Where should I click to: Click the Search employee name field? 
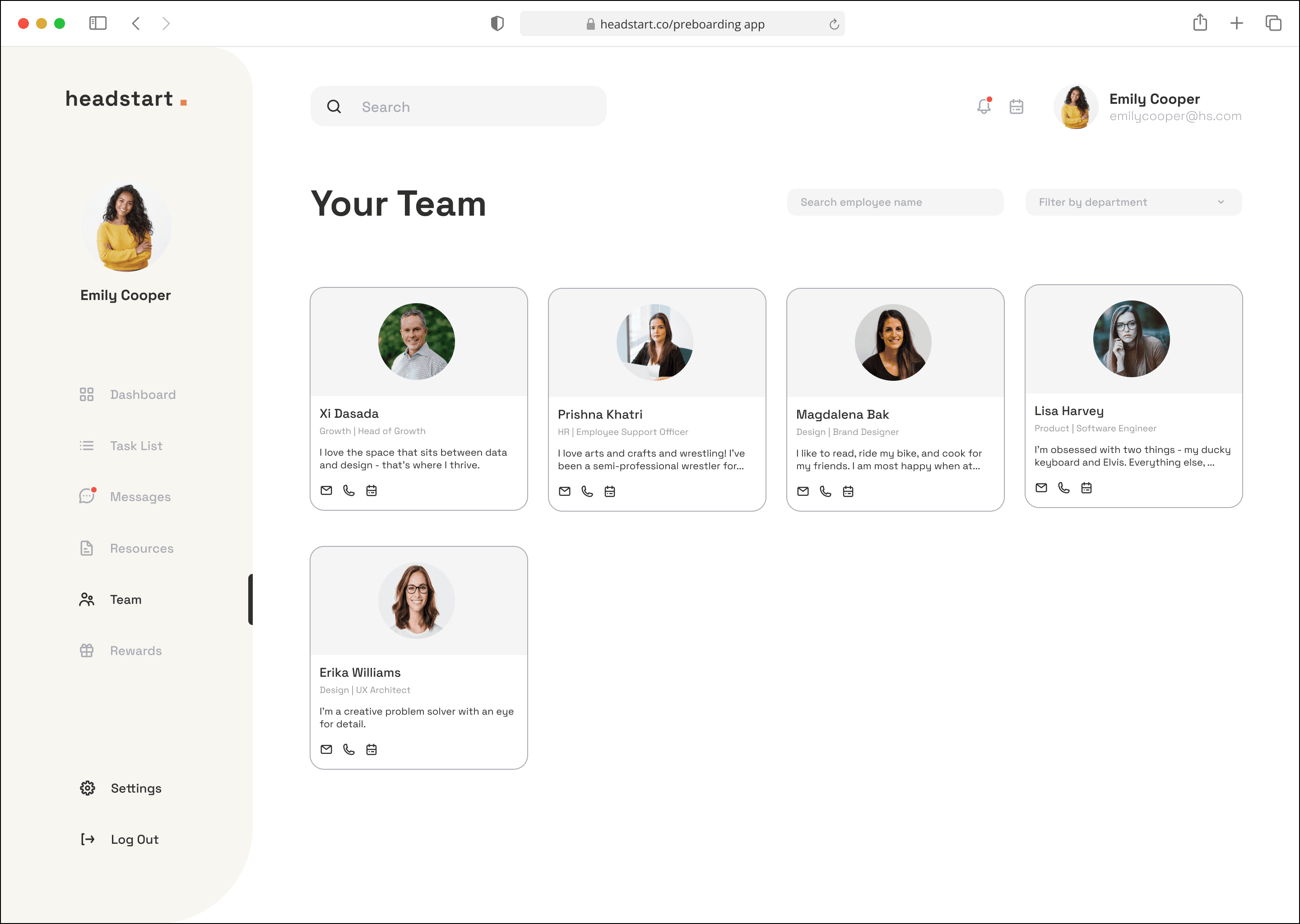895,202
